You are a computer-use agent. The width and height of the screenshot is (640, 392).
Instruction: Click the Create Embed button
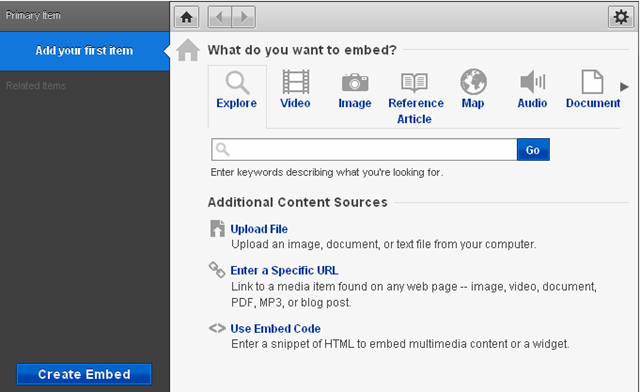point(84,374)
